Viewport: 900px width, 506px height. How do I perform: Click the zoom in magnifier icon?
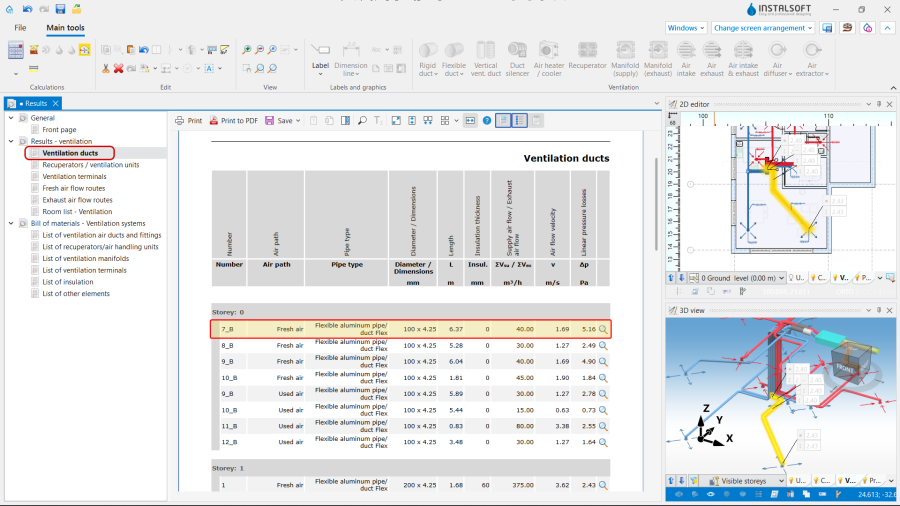coord(247,49)
